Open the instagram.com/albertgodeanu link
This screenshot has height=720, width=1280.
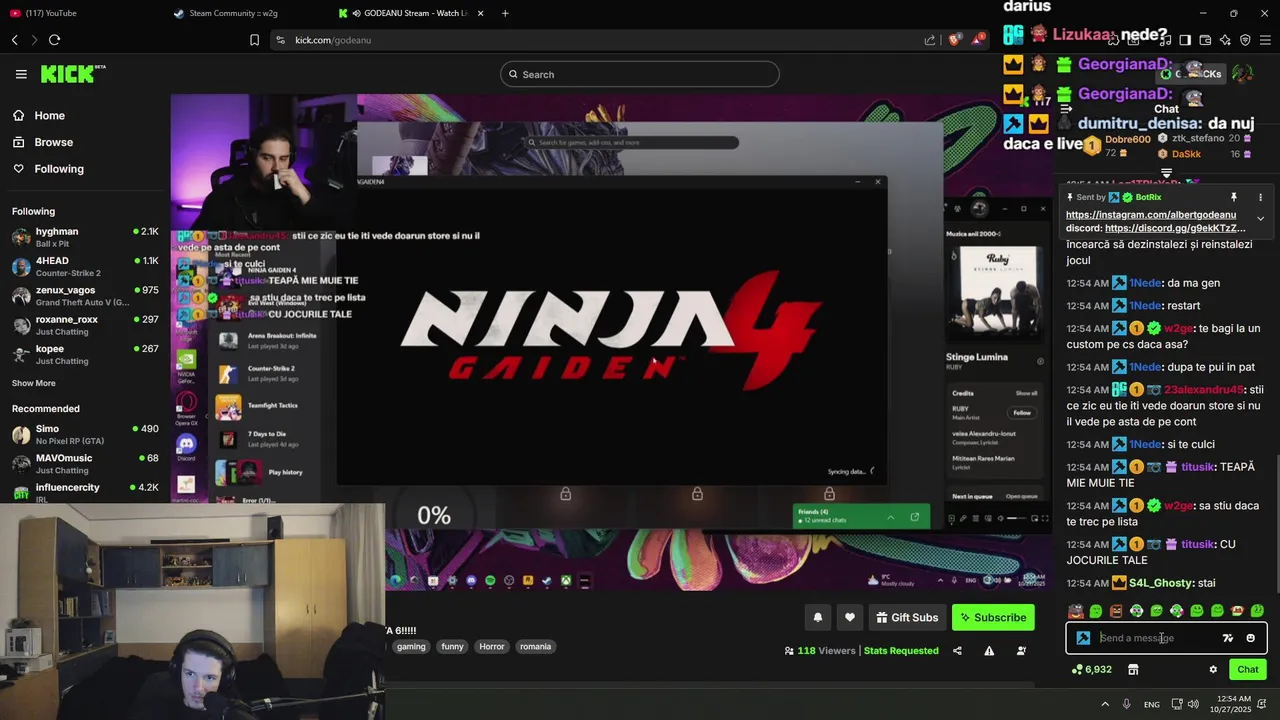tap(1151, 215)
